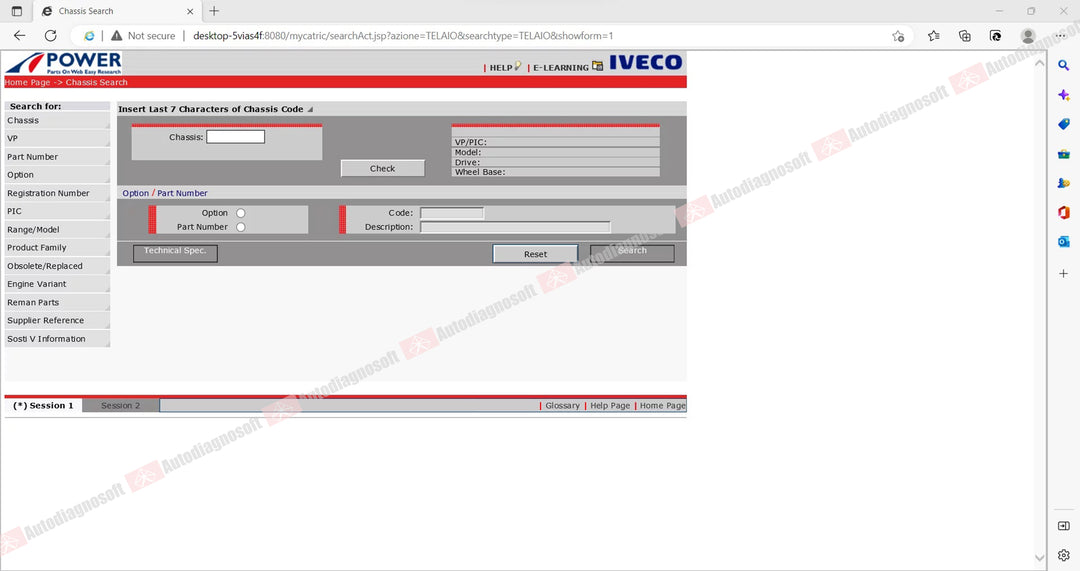The width and height of the screenshot is (1080, 571).
Task: Click the browser Back arrow
Action: (x=19, y=36)
